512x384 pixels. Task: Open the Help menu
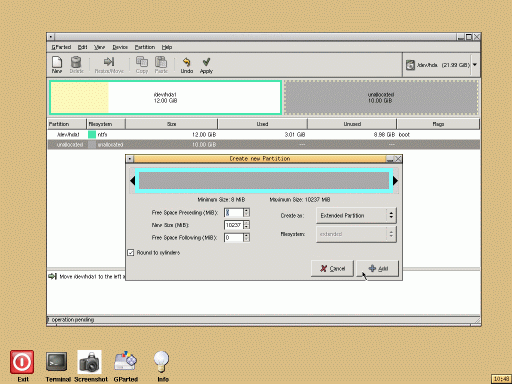tap(167, 47)
